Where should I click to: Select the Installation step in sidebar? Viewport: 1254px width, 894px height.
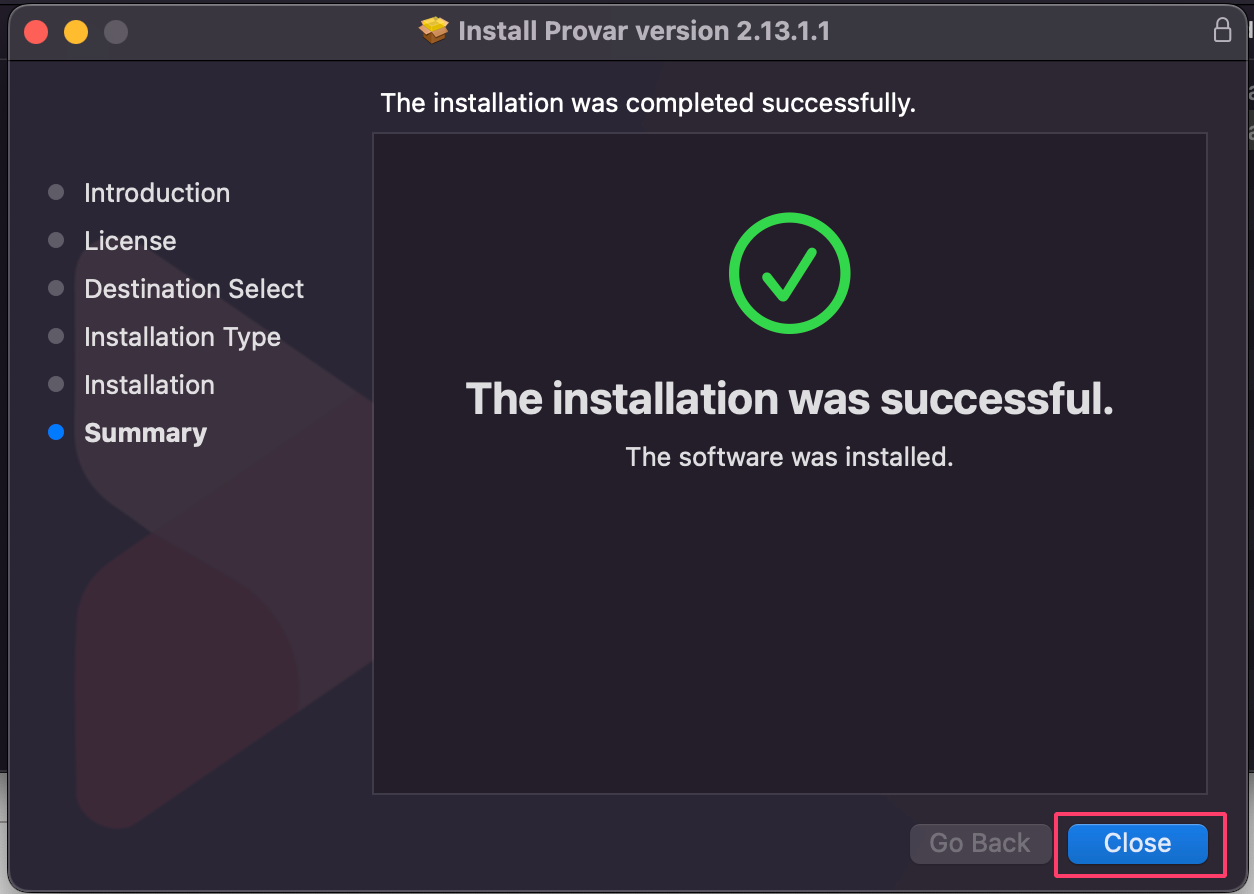pyautogui.click(x=149, y=385)
